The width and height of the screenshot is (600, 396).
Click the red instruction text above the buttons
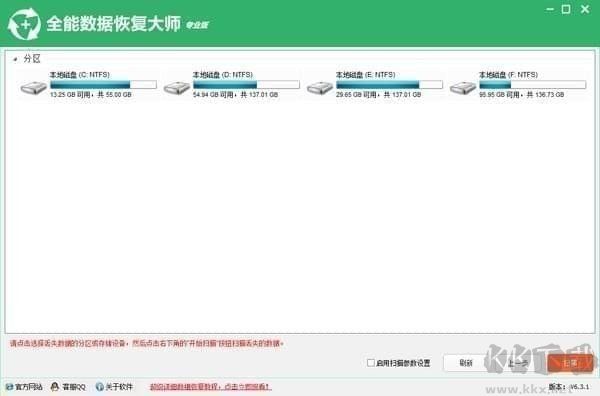147,343
